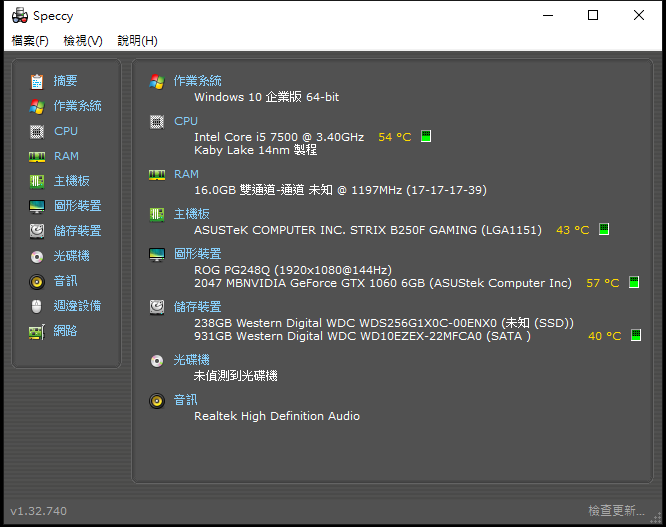Open the 作業系統 heading link in summary
This screenshot has width=666, height=527.
[x=198, y=81]
